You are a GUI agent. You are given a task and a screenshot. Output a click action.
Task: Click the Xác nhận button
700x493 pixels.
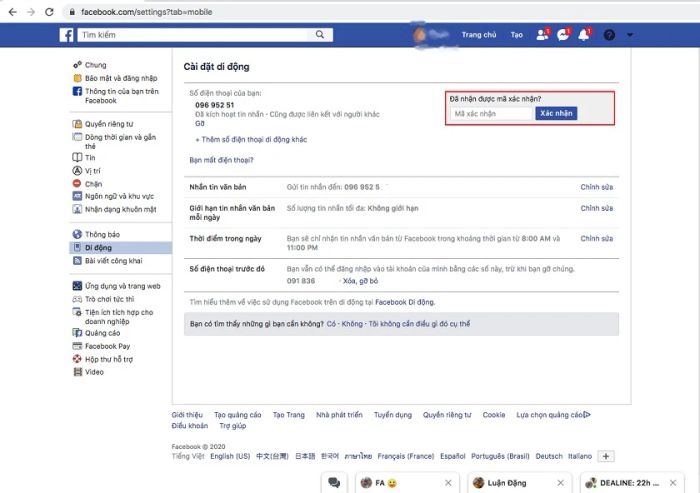pos(556,113)
